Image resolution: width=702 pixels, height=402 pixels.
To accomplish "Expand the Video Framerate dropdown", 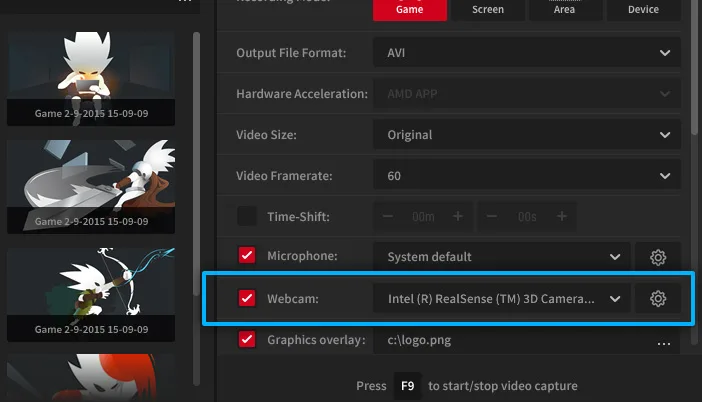I will pos(527,175).
